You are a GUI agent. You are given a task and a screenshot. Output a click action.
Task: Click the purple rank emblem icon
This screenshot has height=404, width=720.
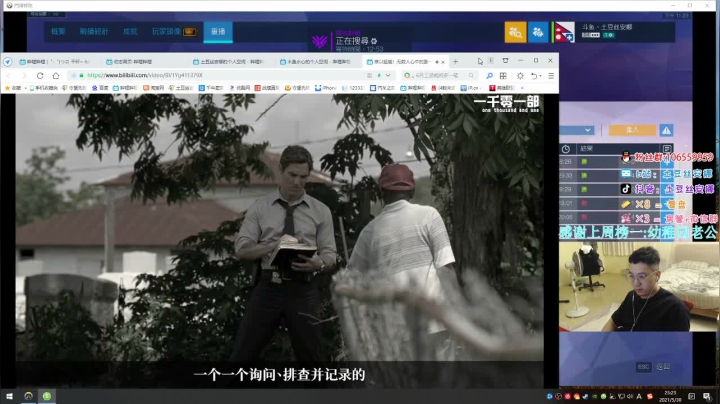[320, 41]
